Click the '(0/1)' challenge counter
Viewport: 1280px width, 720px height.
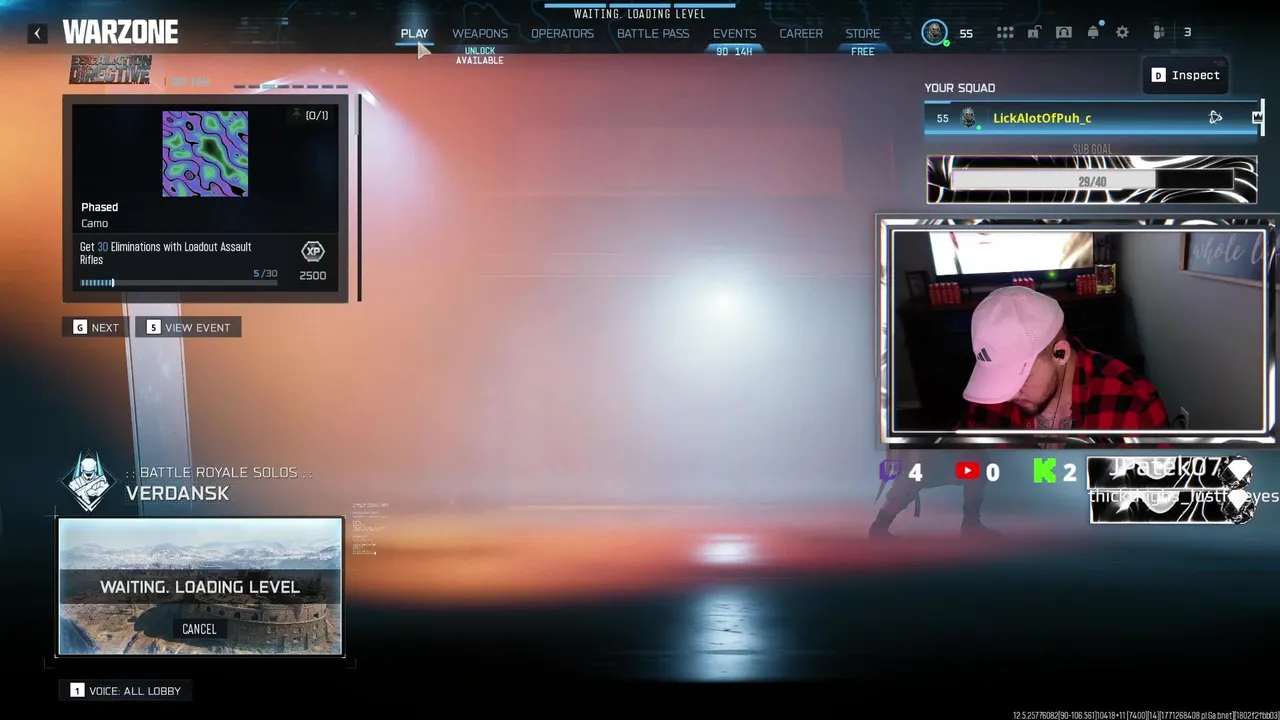pos(317,116)
